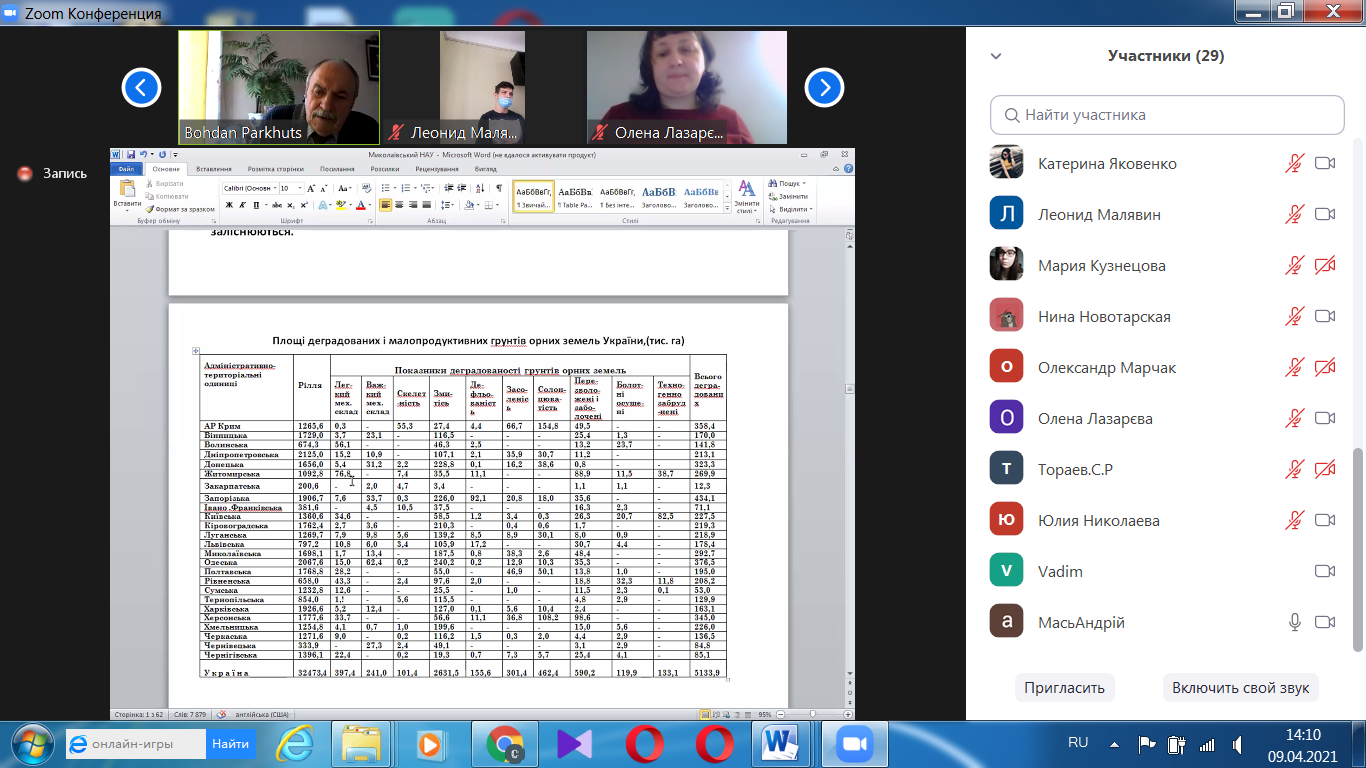This screenshot has height=768, width=1366.
Task: Sort the selected text
Action: (480, 188)
